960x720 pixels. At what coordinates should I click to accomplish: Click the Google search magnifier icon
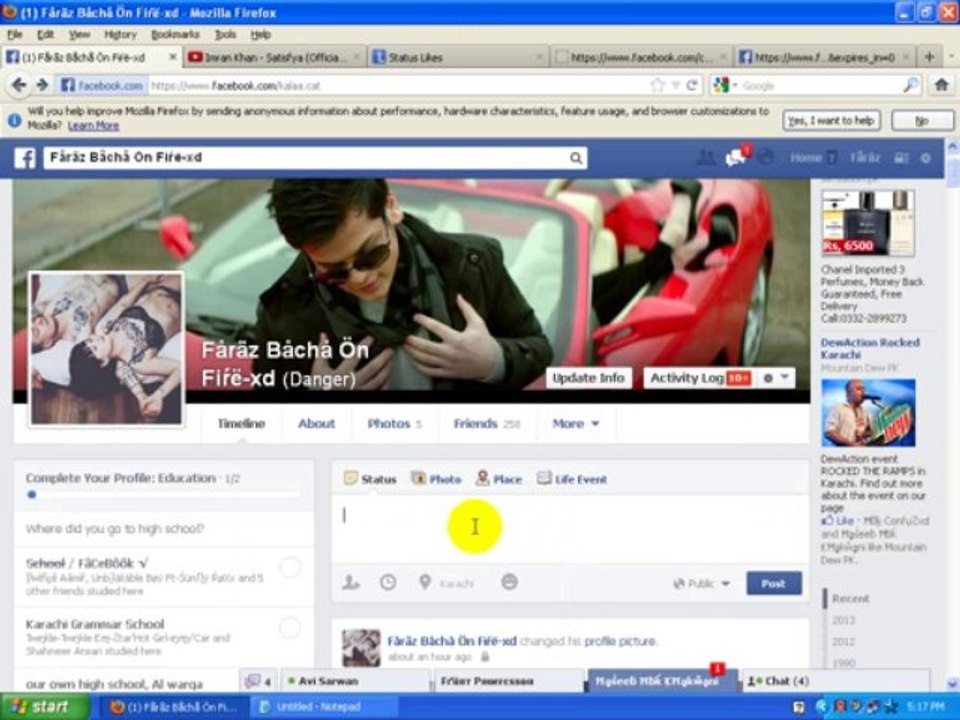coord(911,86)
